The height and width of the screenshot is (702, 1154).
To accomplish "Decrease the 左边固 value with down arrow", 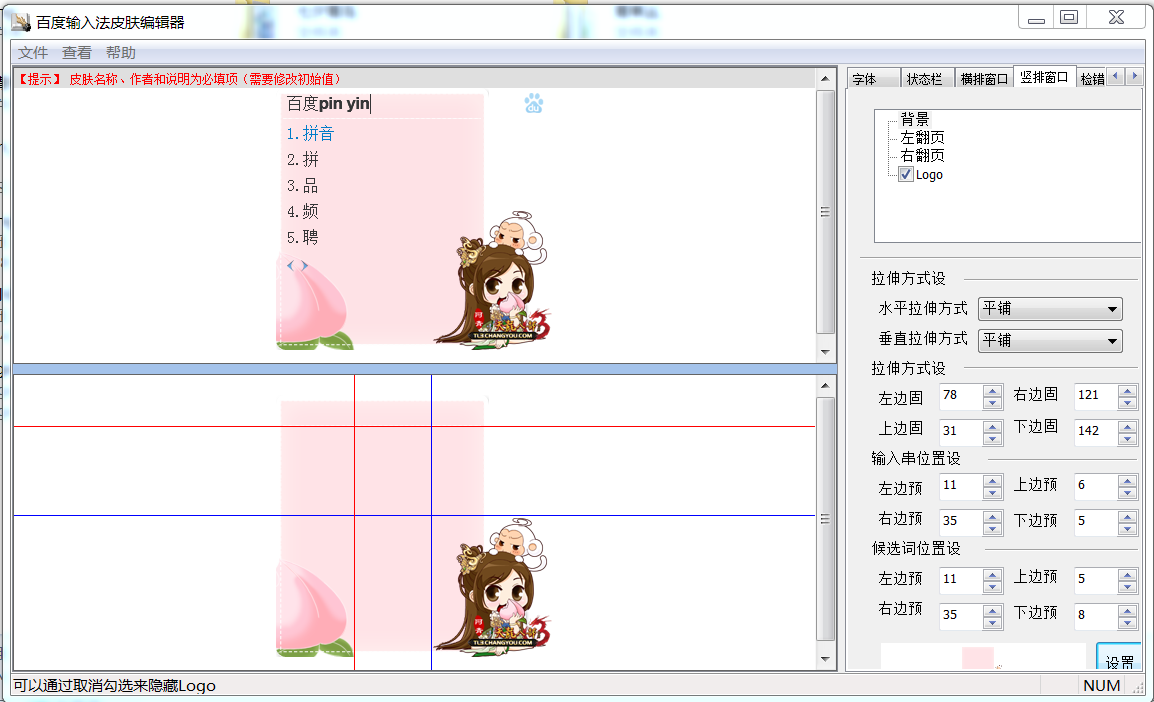I will pyautogui.click(x=992, y=403).
